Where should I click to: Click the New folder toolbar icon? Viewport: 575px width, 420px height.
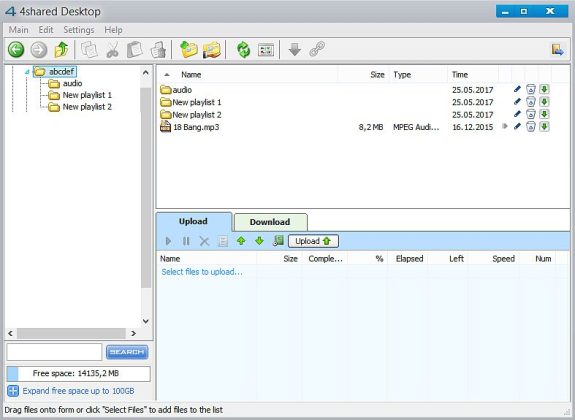[x=189, y=50]
